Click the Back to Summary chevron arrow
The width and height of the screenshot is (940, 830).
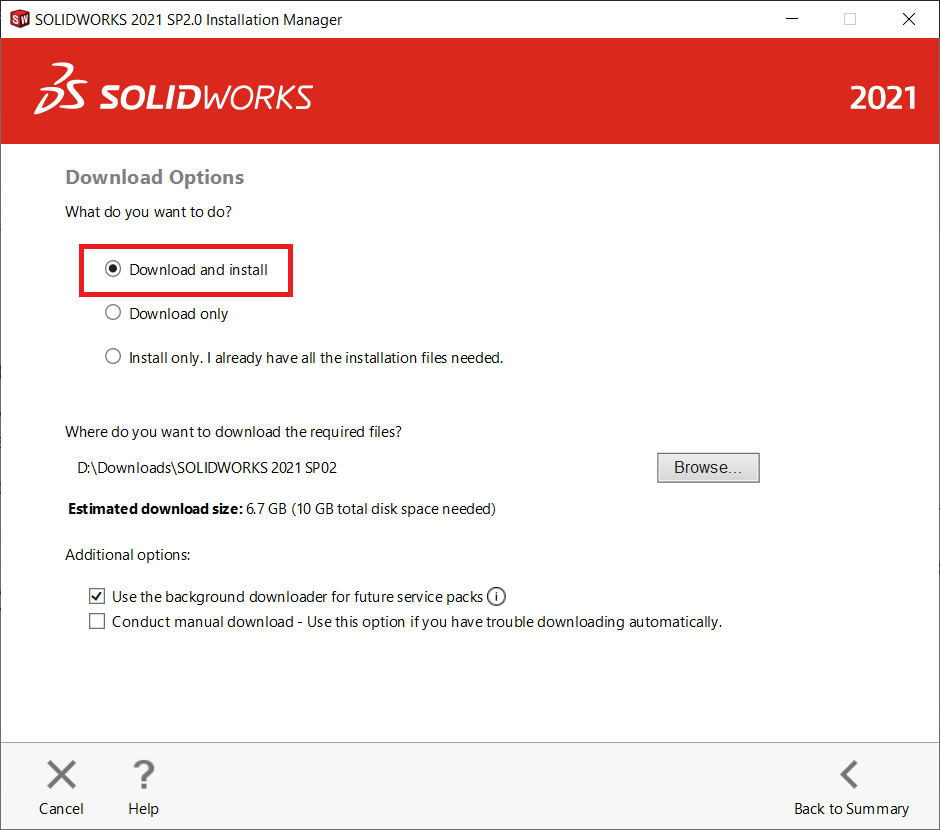[849, 774]
